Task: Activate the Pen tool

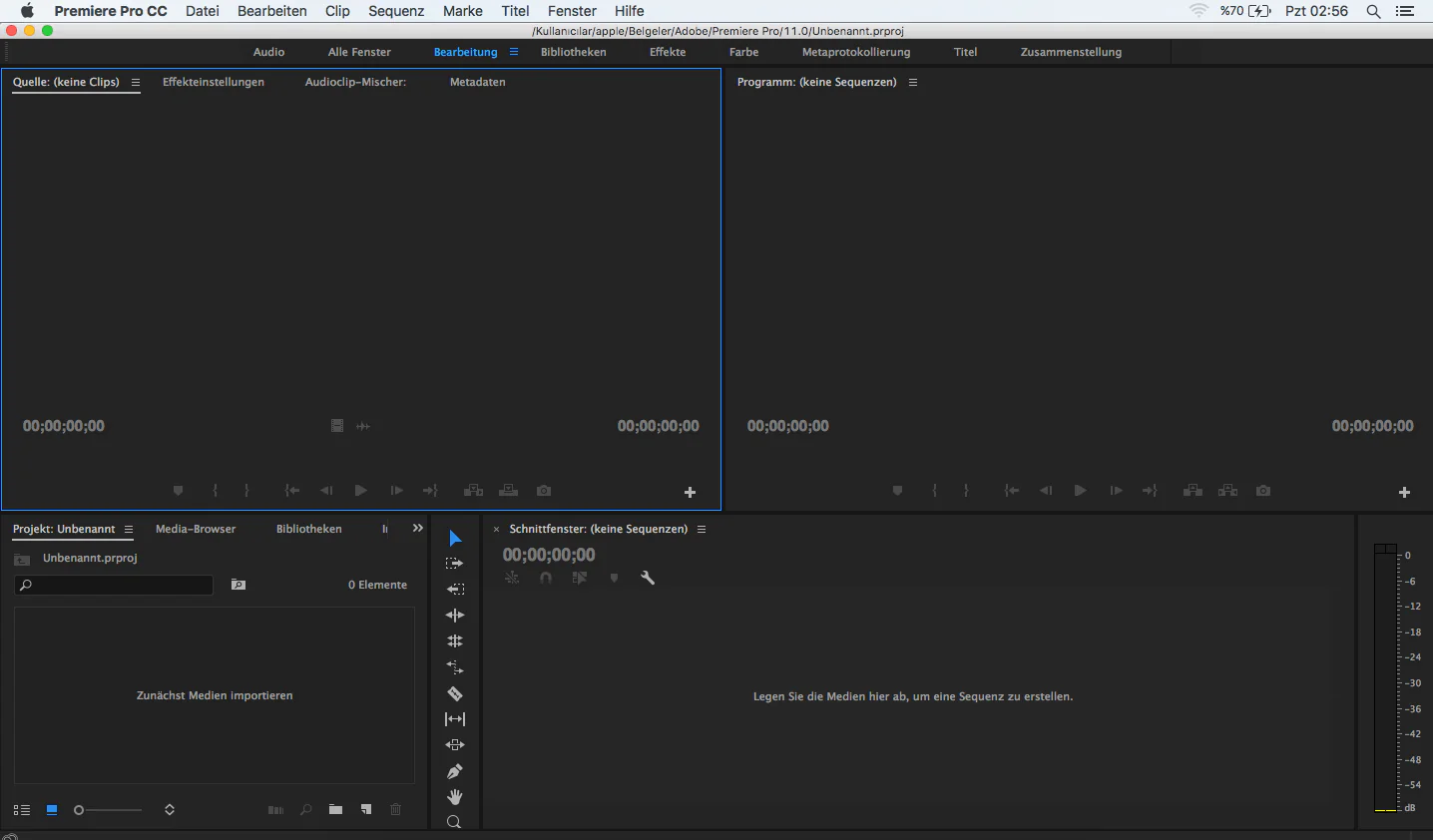Action: [x=455, y=771]
